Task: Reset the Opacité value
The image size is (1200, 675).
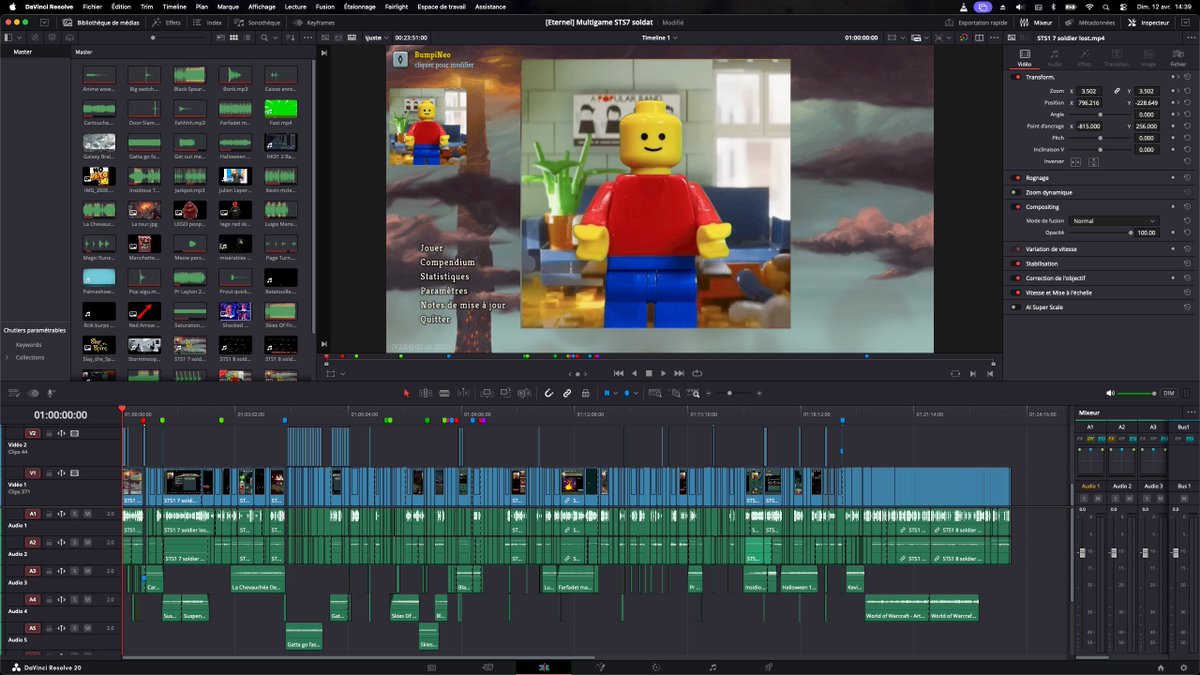Action: tap(1188, 232)
